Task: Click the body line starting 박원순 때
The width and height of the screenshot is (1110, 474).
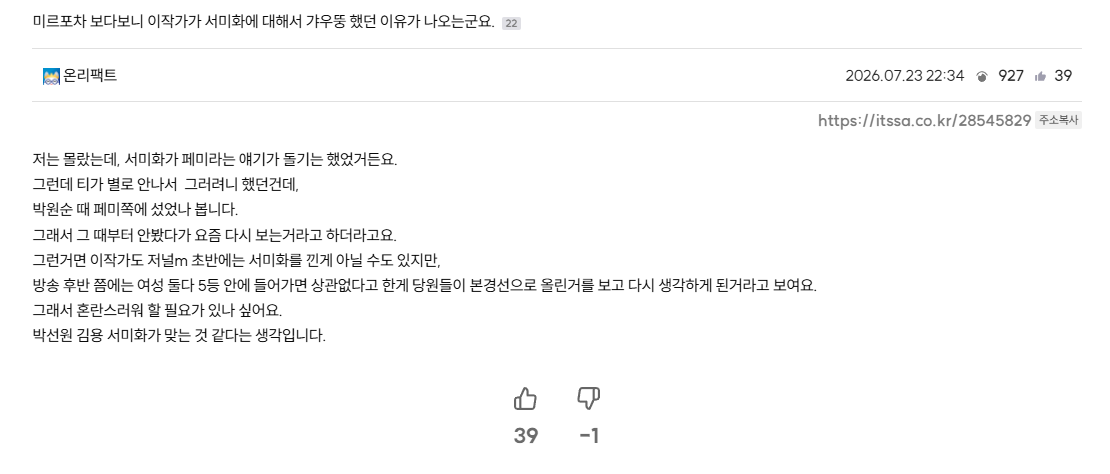Action: tap(135, 209)
